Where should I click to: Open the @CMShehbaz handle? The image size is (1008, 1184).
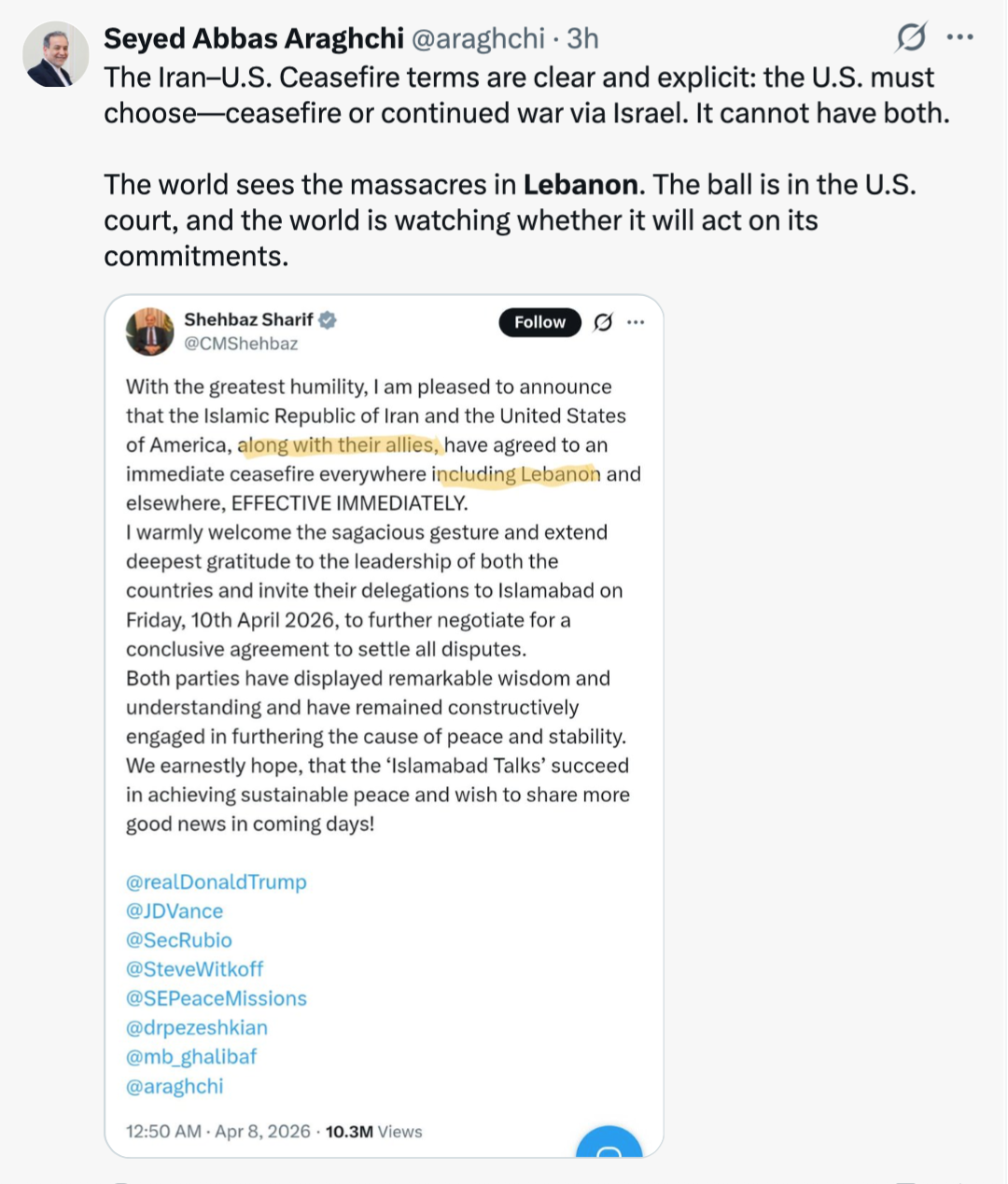point(241,344)
